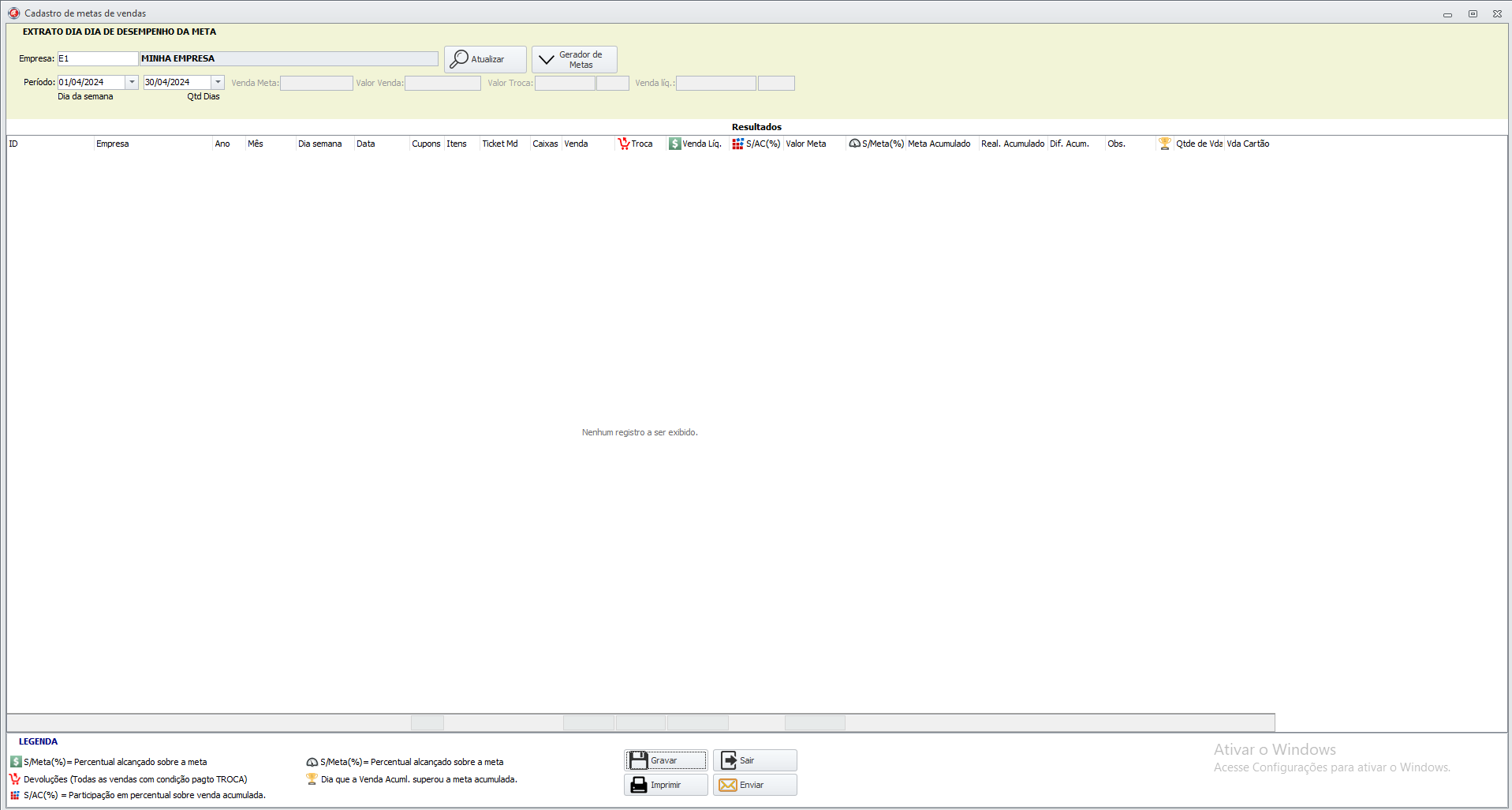The image size is (1512, 810).
Task: Click the envelope icon for Enviar
Action: 727,785
